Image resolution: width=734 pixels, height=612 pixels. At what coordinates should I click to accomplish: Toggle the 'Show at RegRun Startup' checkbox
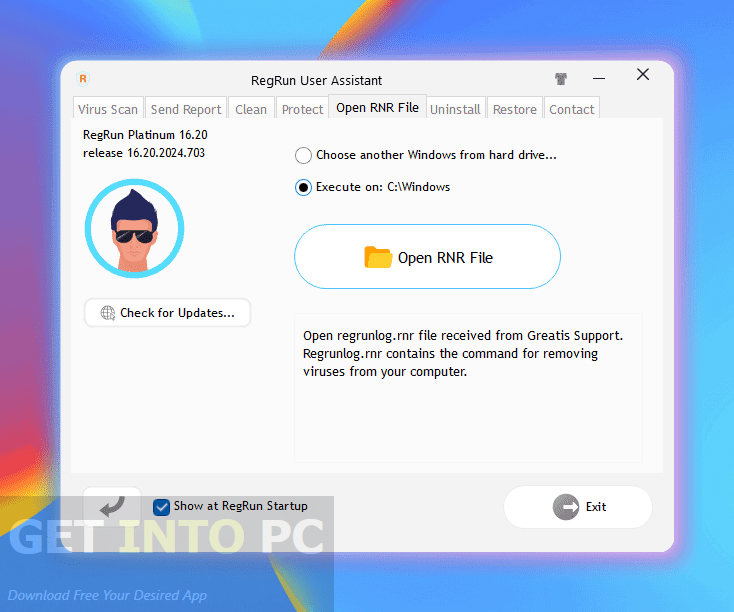162,507
